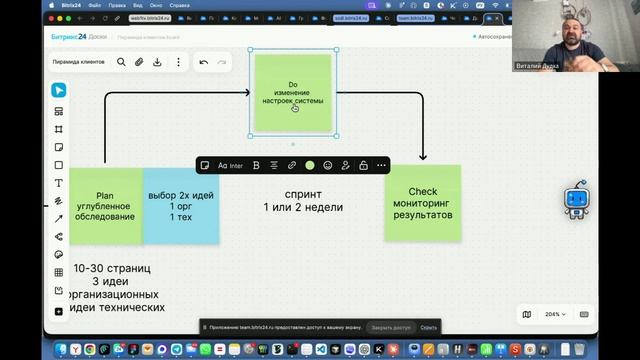Open Finder from the dock
Viewport: 640px width, 360px height.
pyautogui.click(x=61, y=349)
